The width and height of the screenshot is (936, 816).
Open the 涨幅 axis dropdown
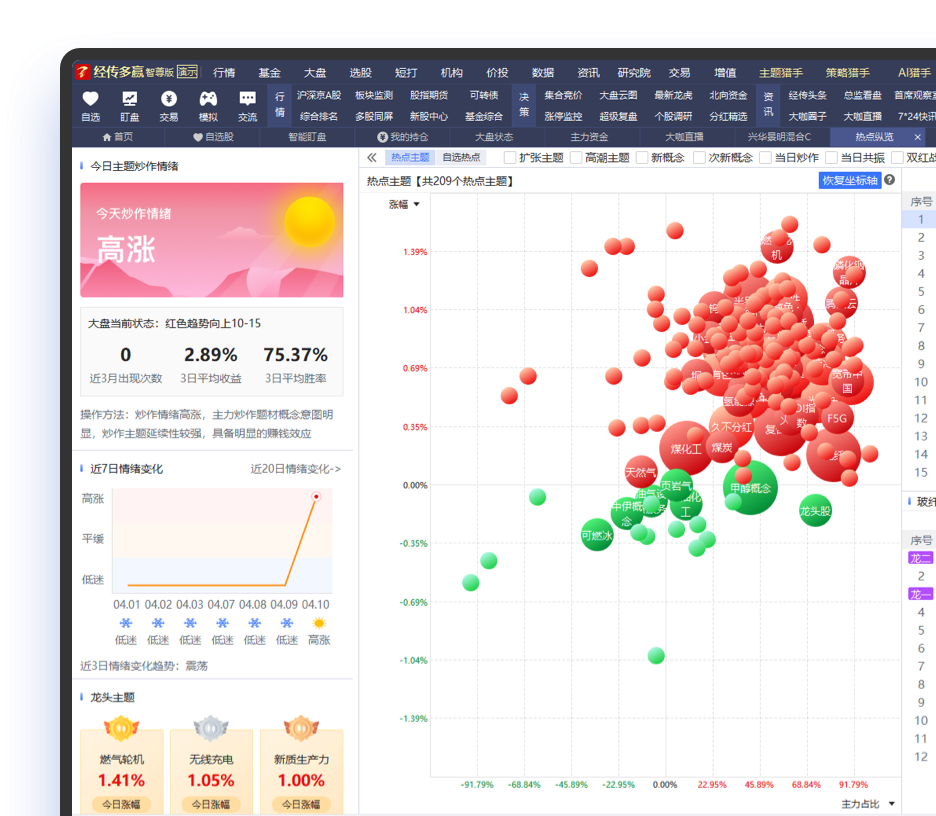click(404, 205)
